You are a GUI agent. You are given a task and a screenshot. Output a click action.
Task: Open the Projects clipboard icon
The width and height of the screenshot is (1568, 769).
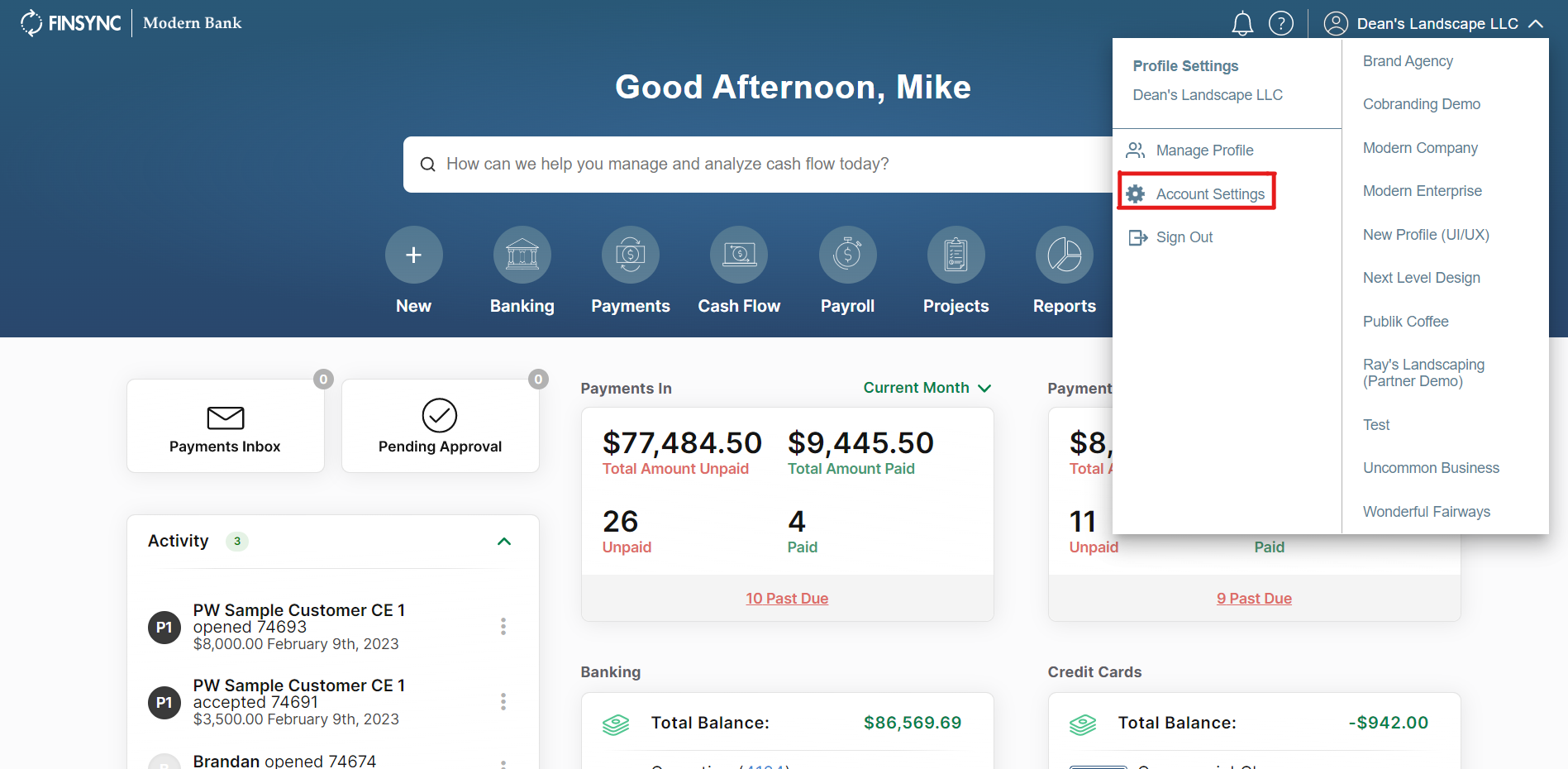pyautogui.click(x=956, y=255)
